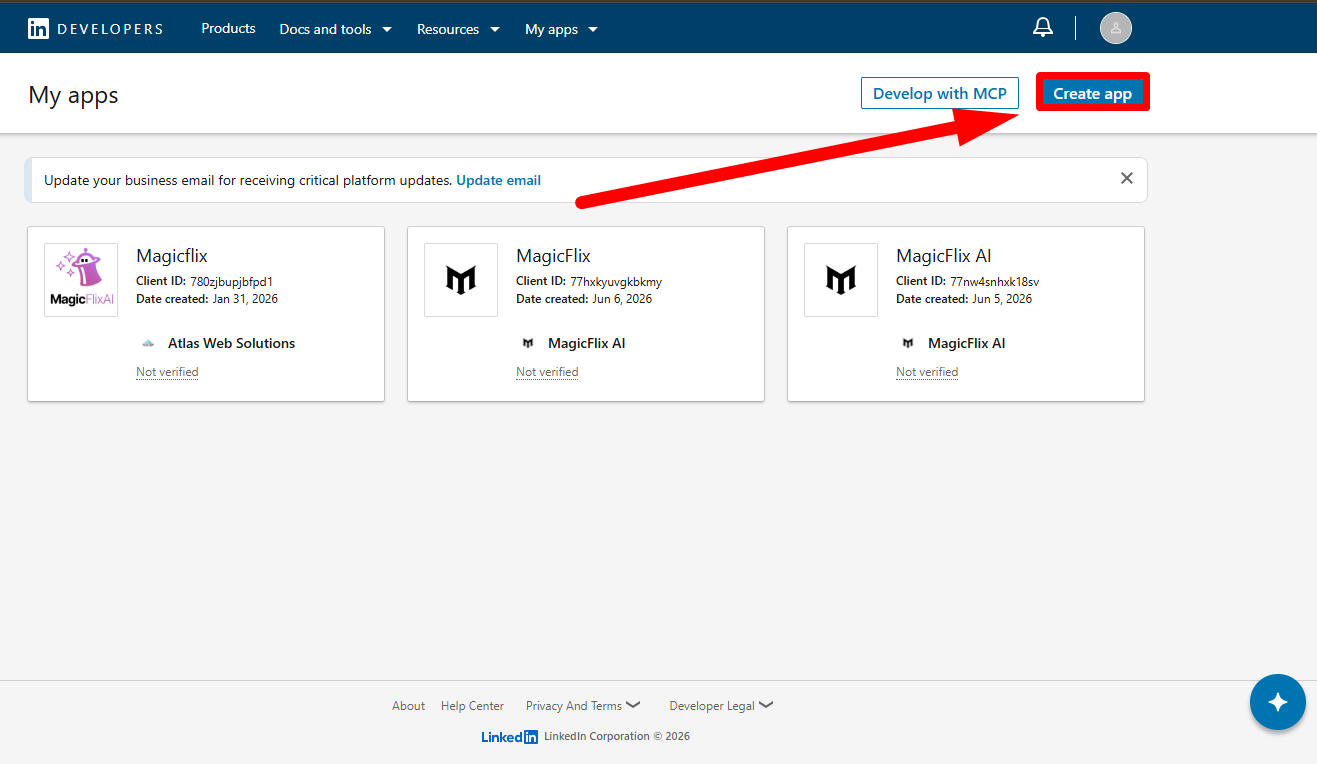
Task: Open the notifications bell
Action: 1043,28
